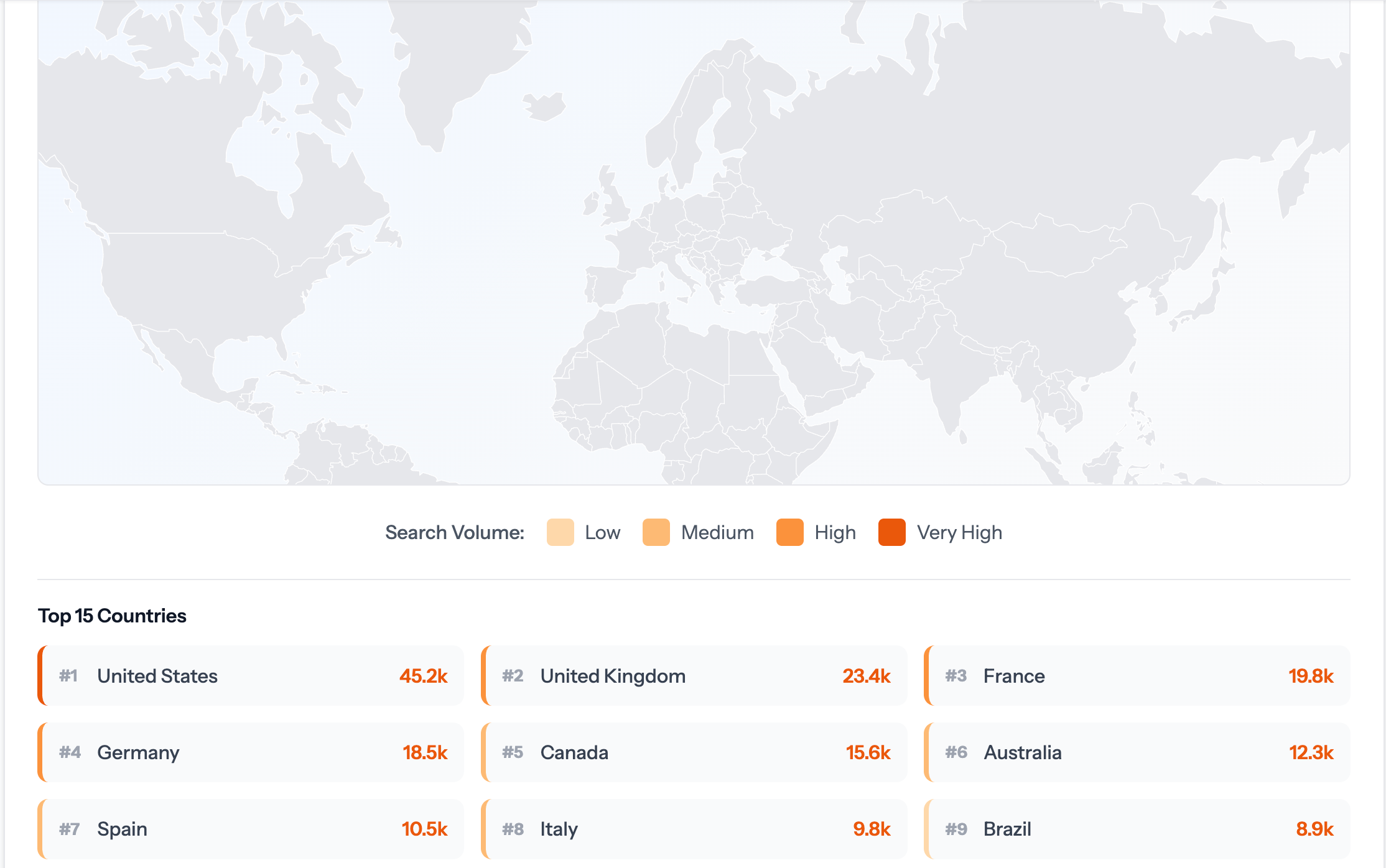Open the Australia country card

(x=1137, y=752)
